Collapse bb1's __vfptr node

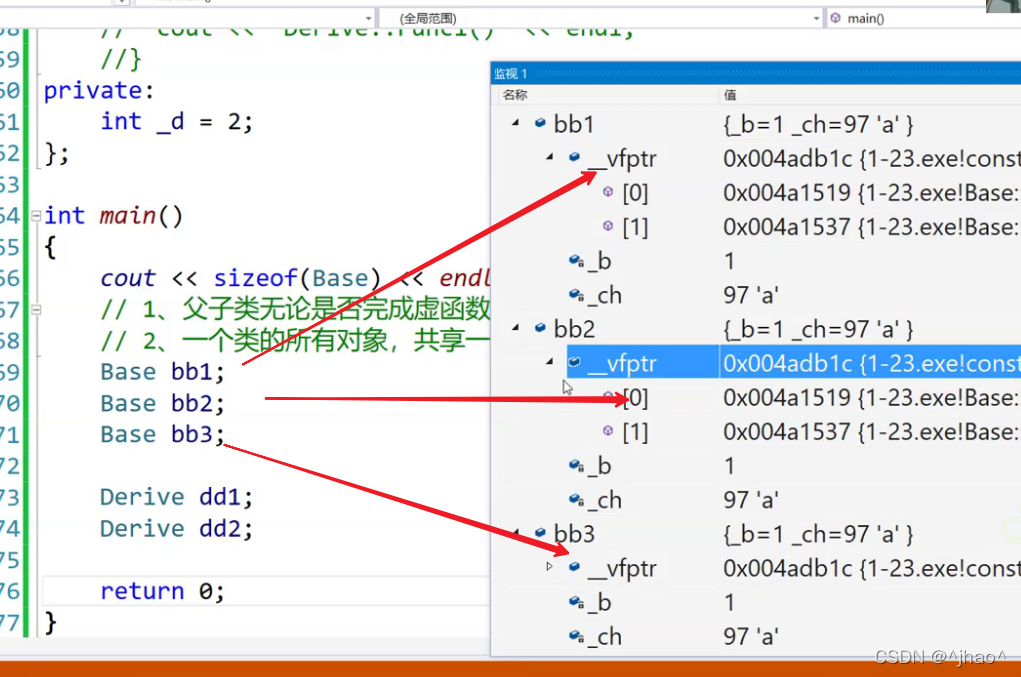tap(550, 156)
